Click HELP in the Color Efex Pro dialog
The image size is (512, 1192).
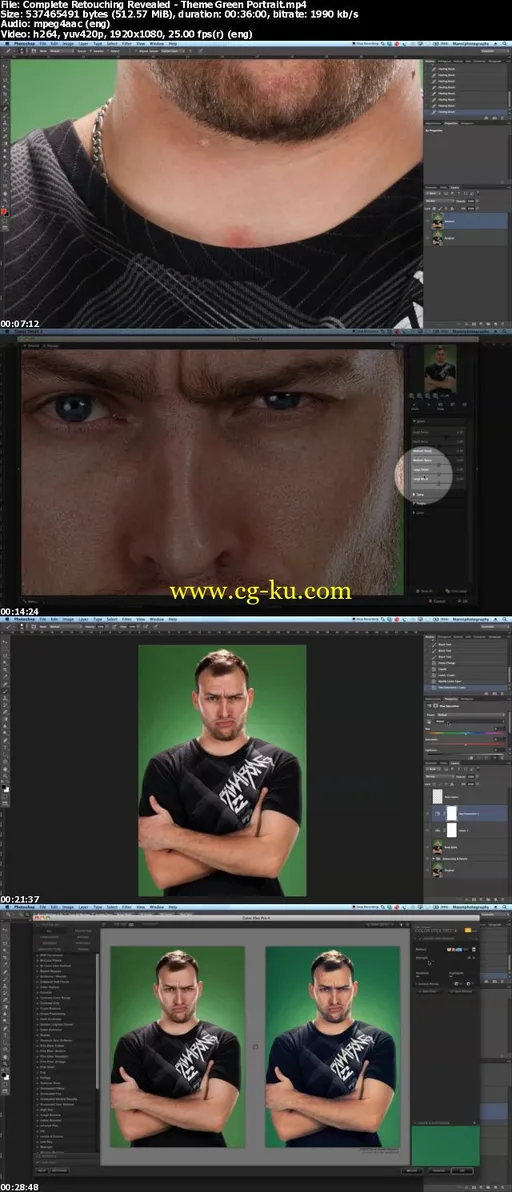point(42,1171)
